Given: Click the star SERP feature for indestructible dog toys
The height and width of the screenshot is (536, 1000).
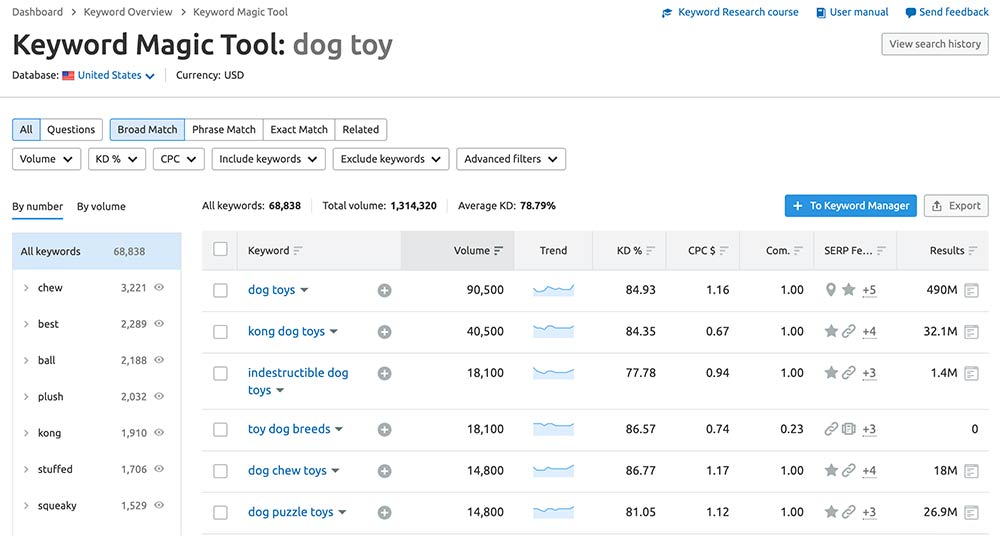Looking at the screenshot, I should pyautogui.click(x=830, y=373).
